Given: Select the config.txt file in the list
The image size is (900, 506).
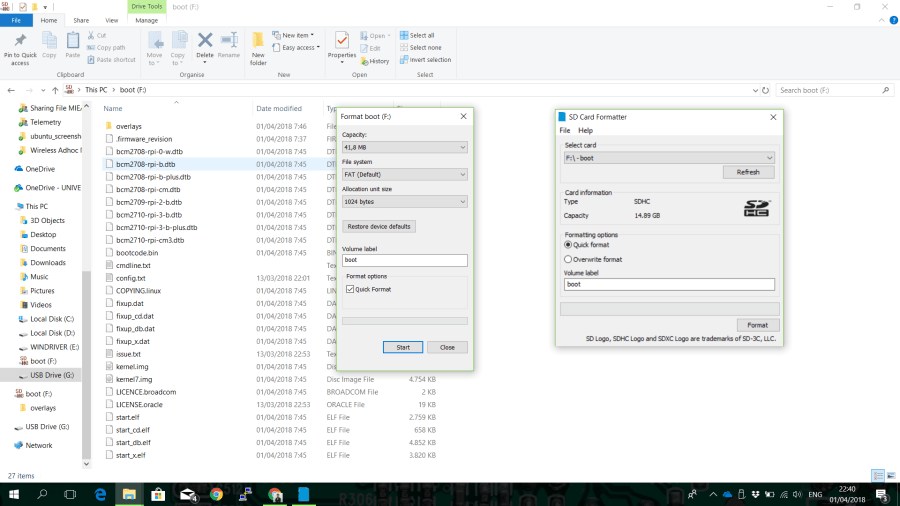Looking at the screenshot, I should point(131,278).
